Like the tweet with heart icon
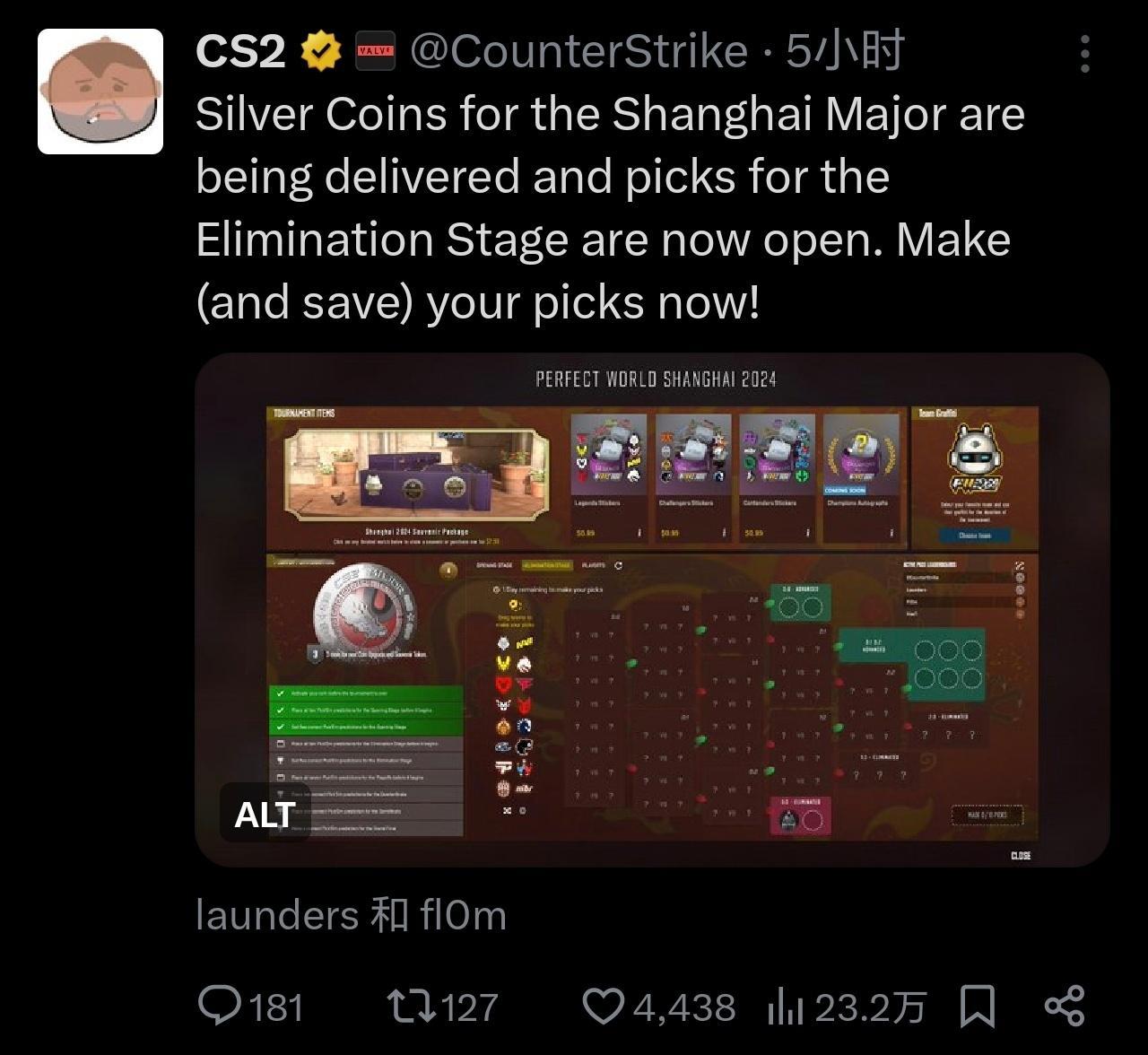 tap(604, 1007)
